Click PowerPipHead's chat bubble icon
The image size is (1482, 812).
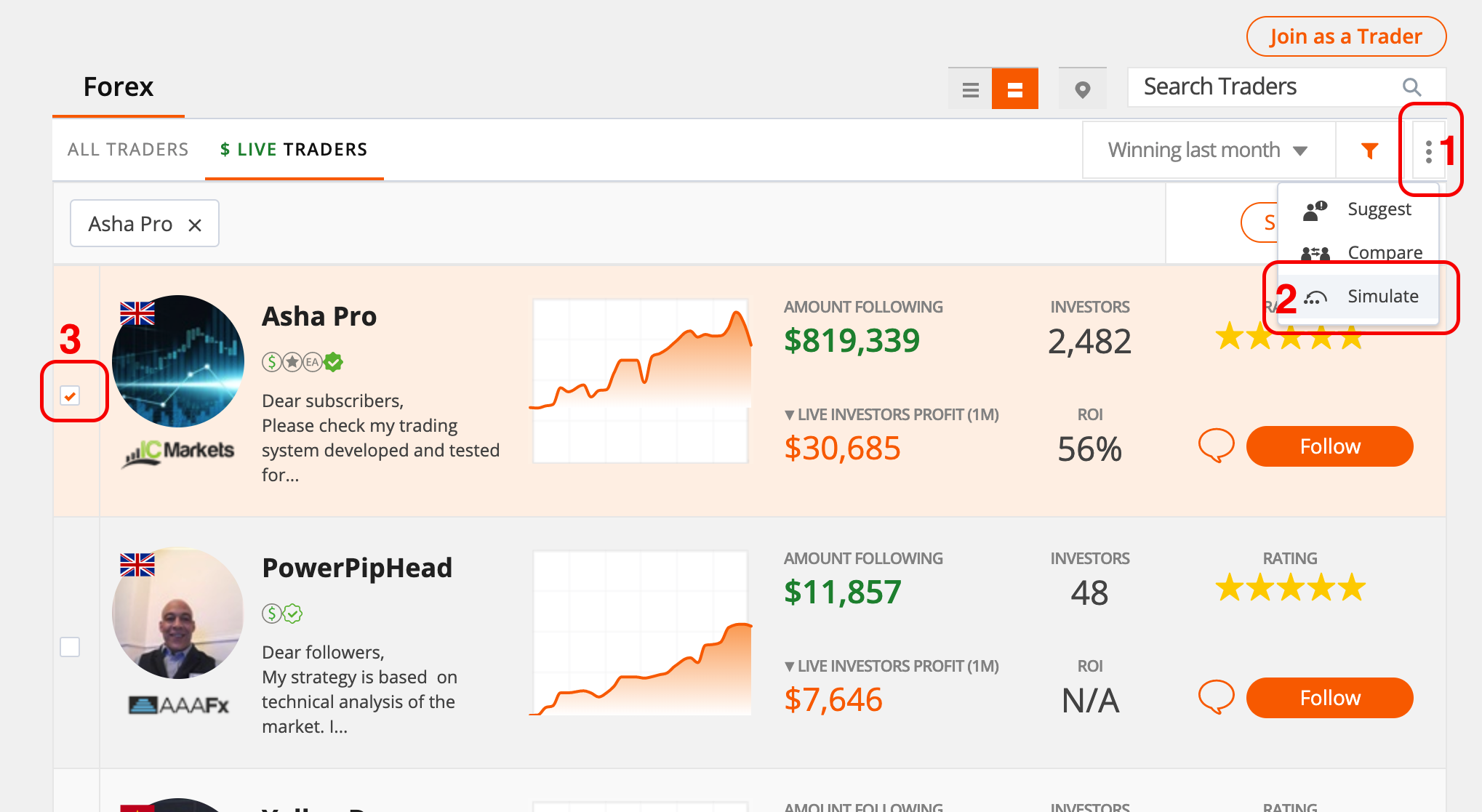click(1217, 697)
